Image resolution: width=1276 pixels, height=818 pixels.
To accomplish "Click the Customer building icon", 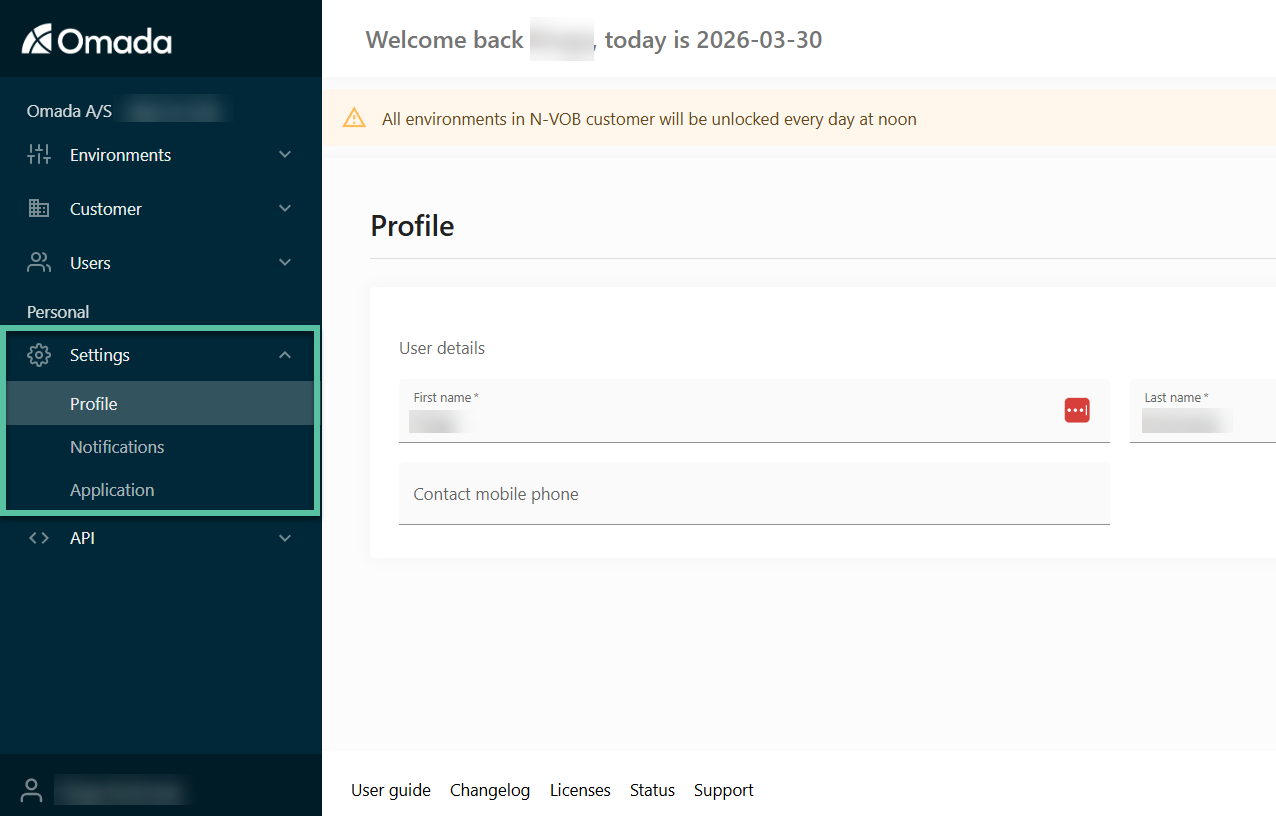I will coord(39,209).
